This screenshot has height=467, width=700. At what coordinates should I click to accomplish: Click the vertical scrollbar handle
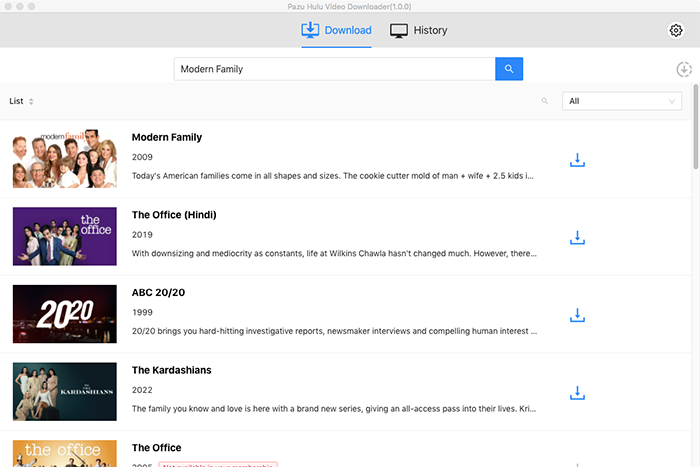pos(695,127)
